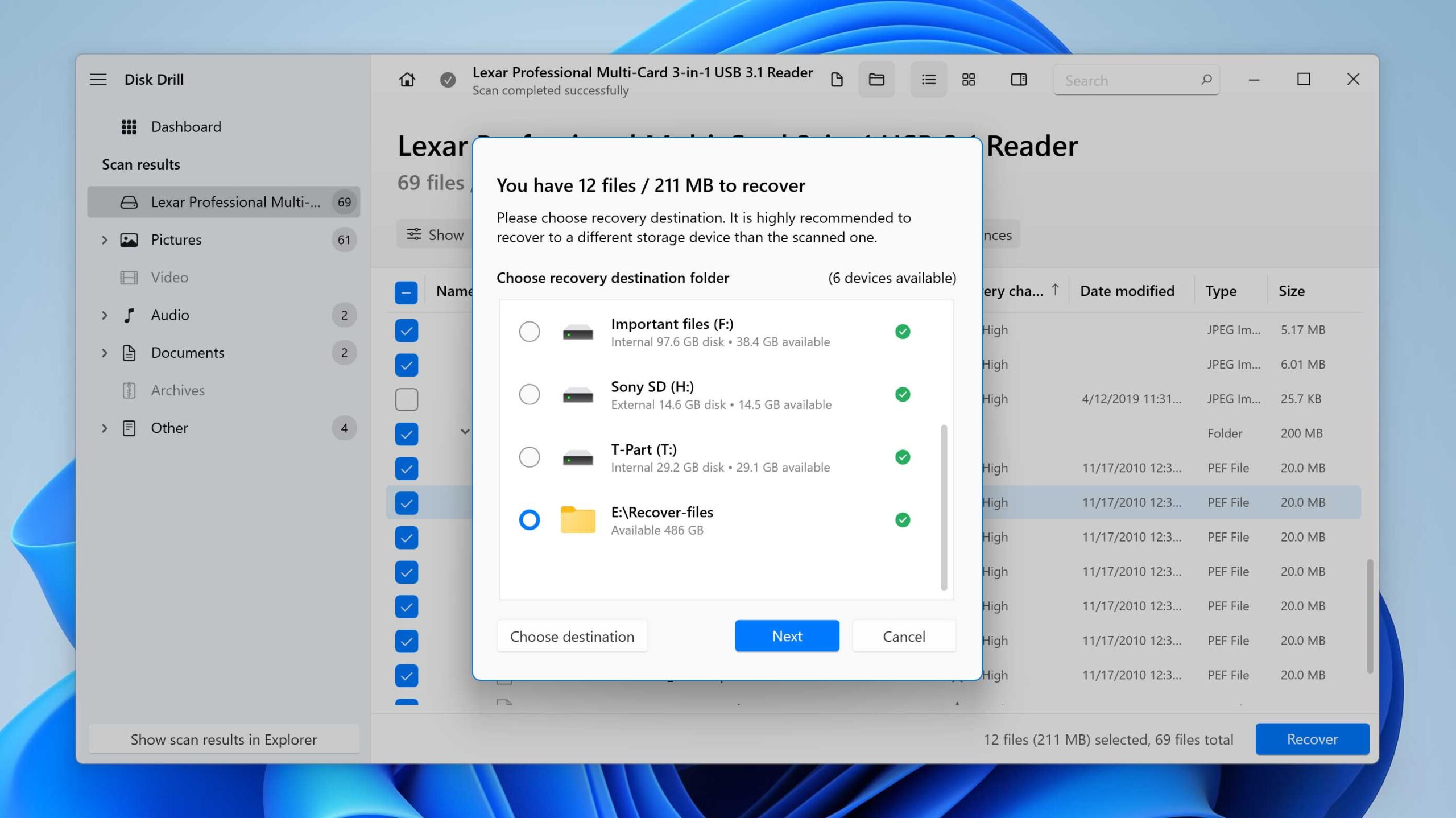The height and width of the screenshot is (818, 1456).
Task: Click the T-Part (T:) drive icon
Action: pyautogui.click(x=578, y=457)
